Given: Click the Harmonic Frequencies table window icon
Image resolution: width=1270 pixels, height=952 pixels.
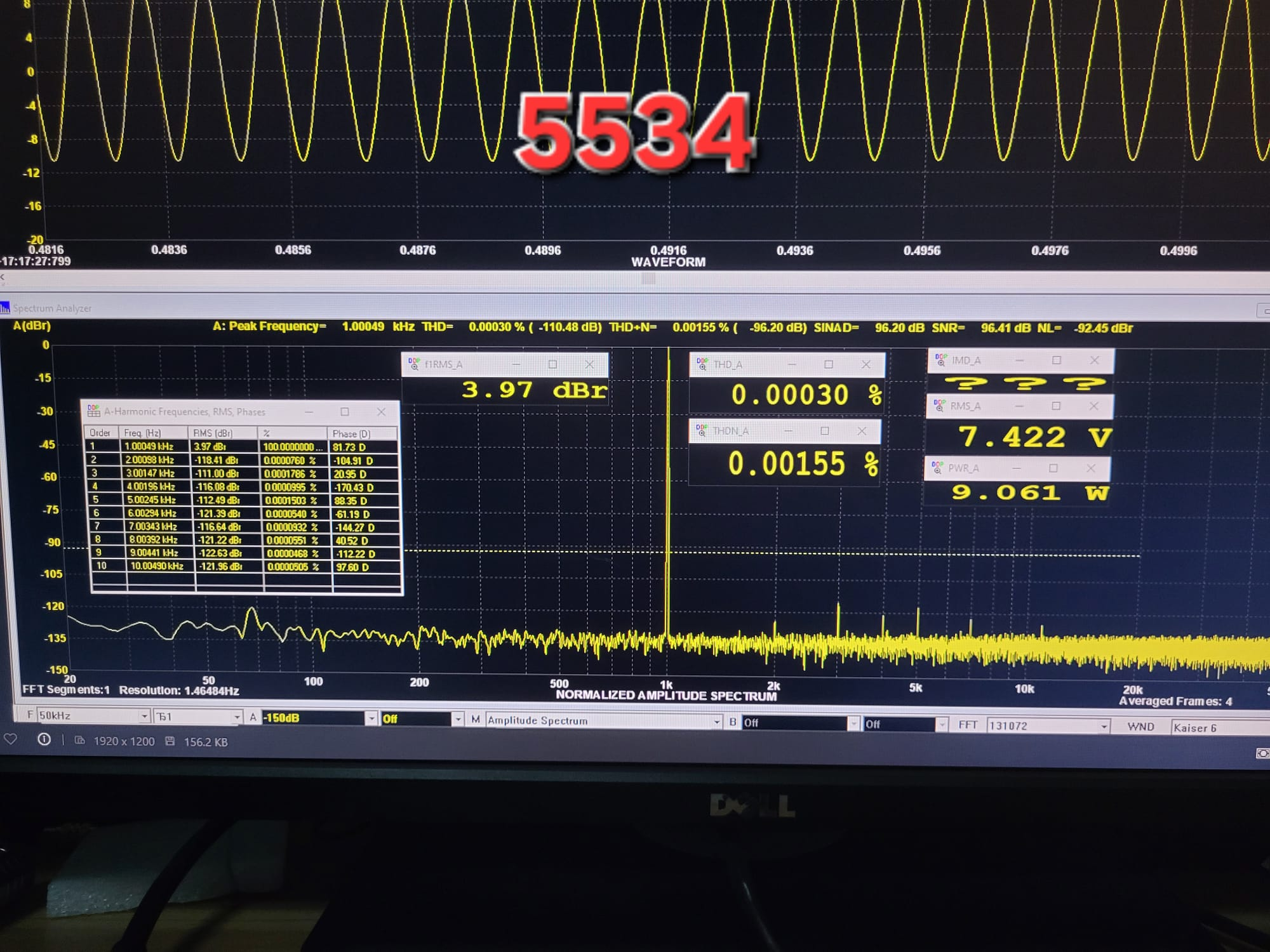Looking at the screenshot, I should point(93,411).
